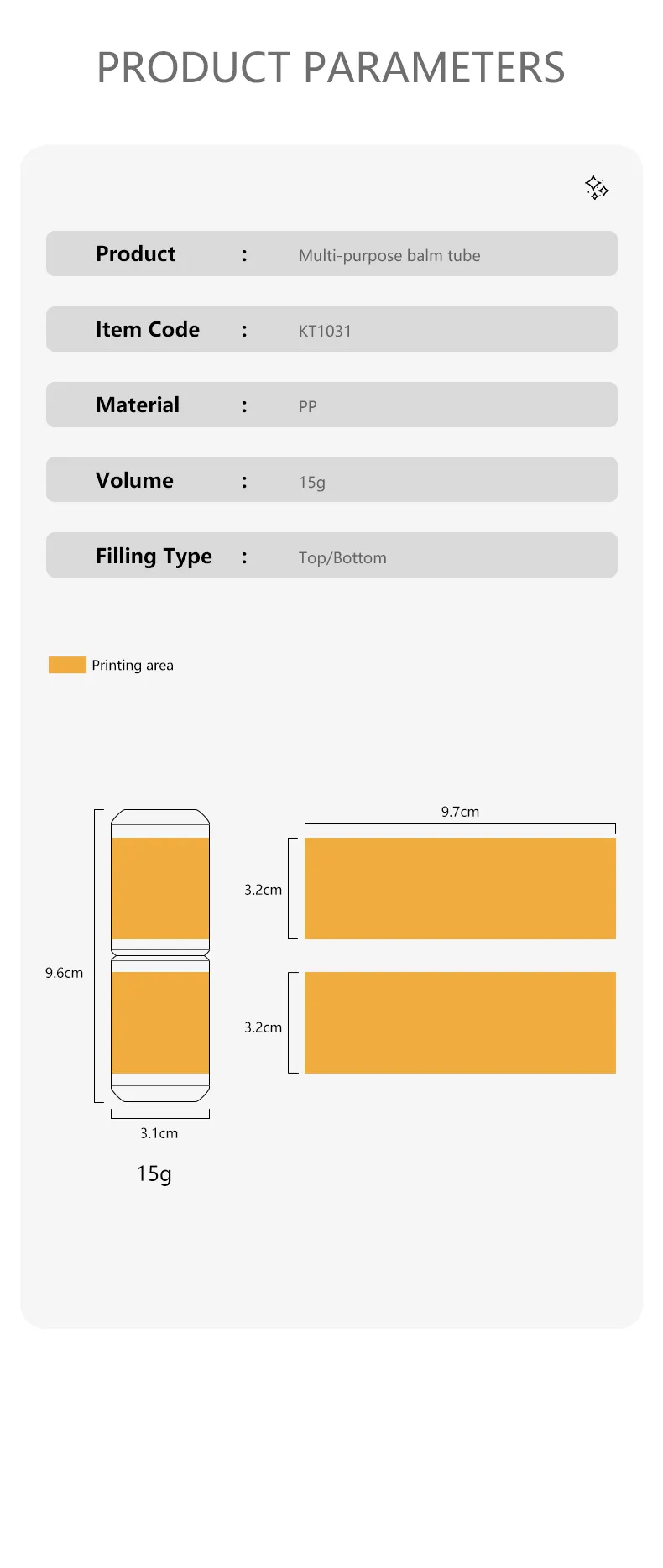Select the Material row label
This screenshot has width=663, height=1568.
tap(138, 405)
